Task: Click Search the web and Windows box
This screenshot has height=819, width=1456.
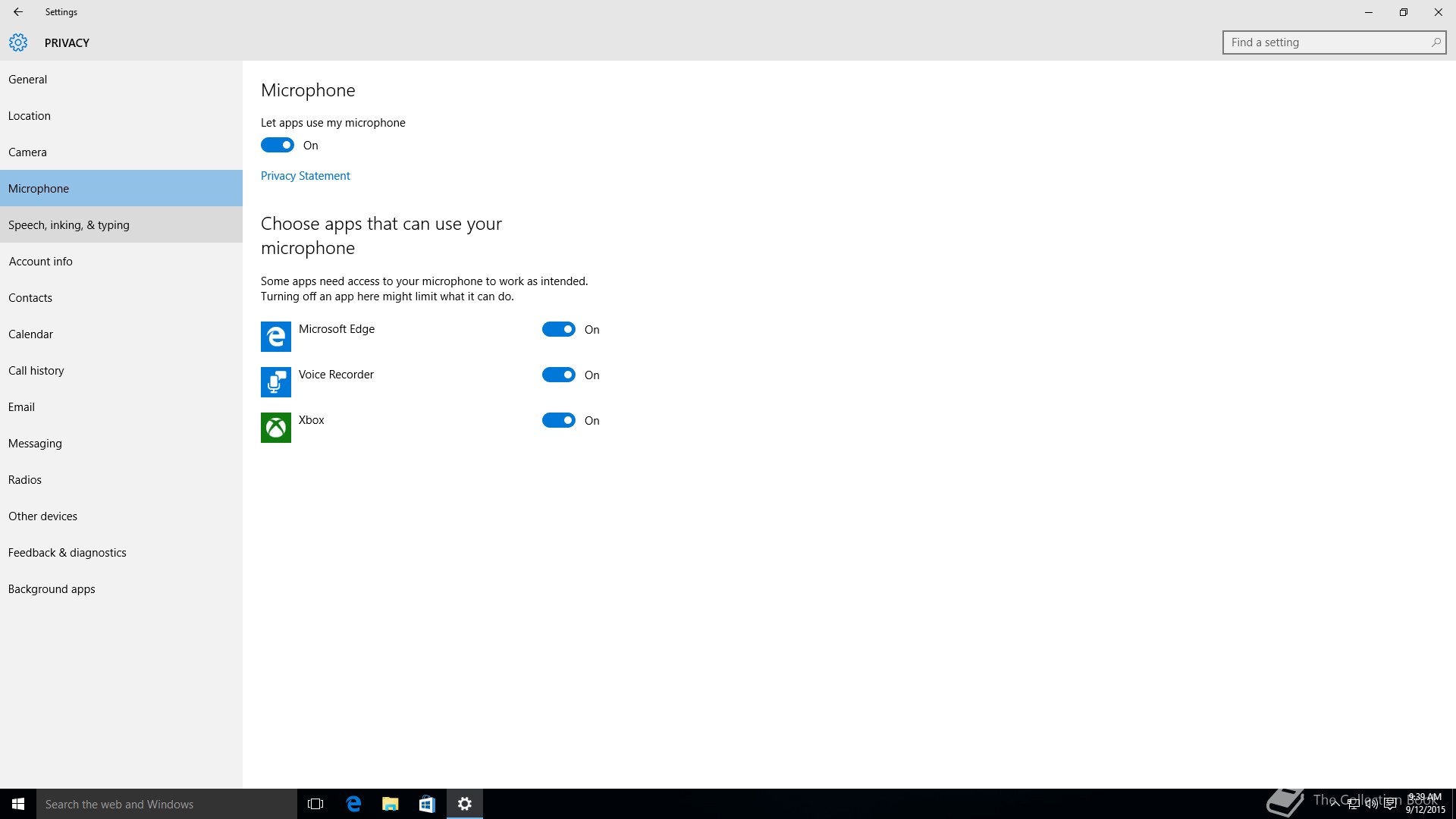Action: (167, 804)
